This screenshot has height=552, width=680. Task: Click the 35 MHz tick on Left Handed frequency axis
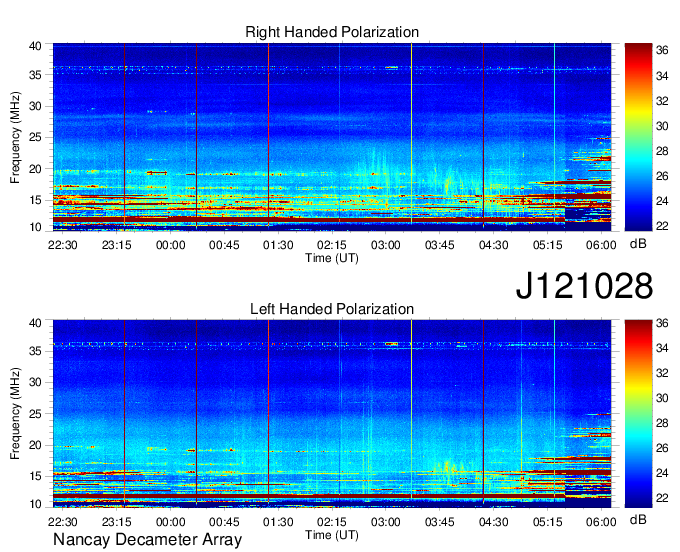(36, 351)
